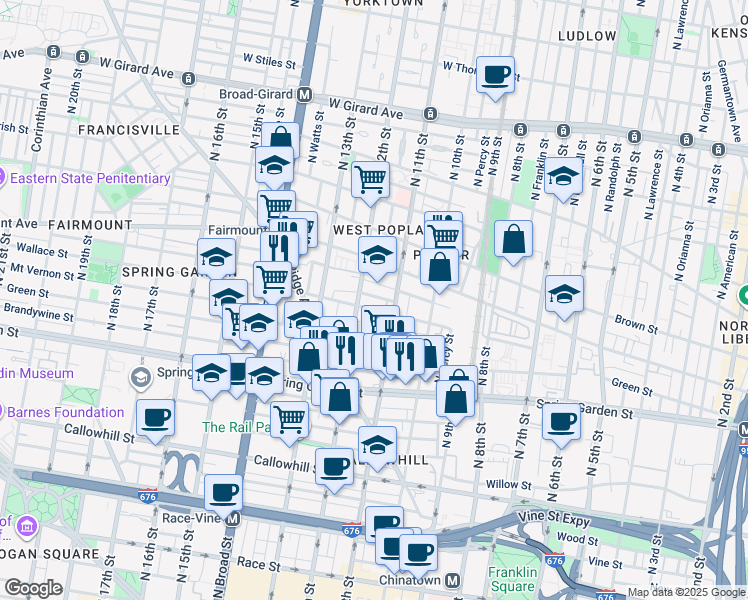Select coffee marker above Race-Vine station

(x=223, y=494)
